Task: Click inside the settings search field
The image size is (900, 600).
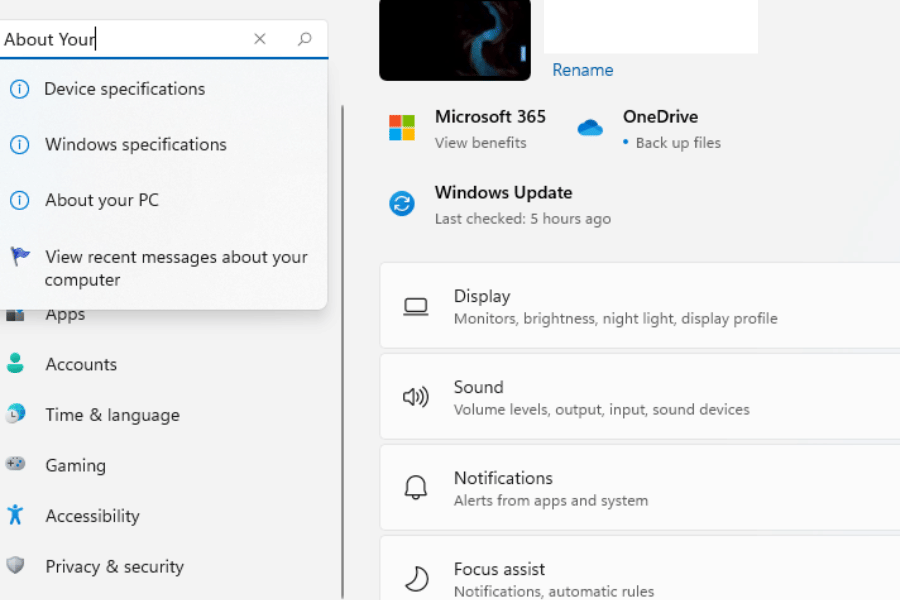Action: pos(120,38)
